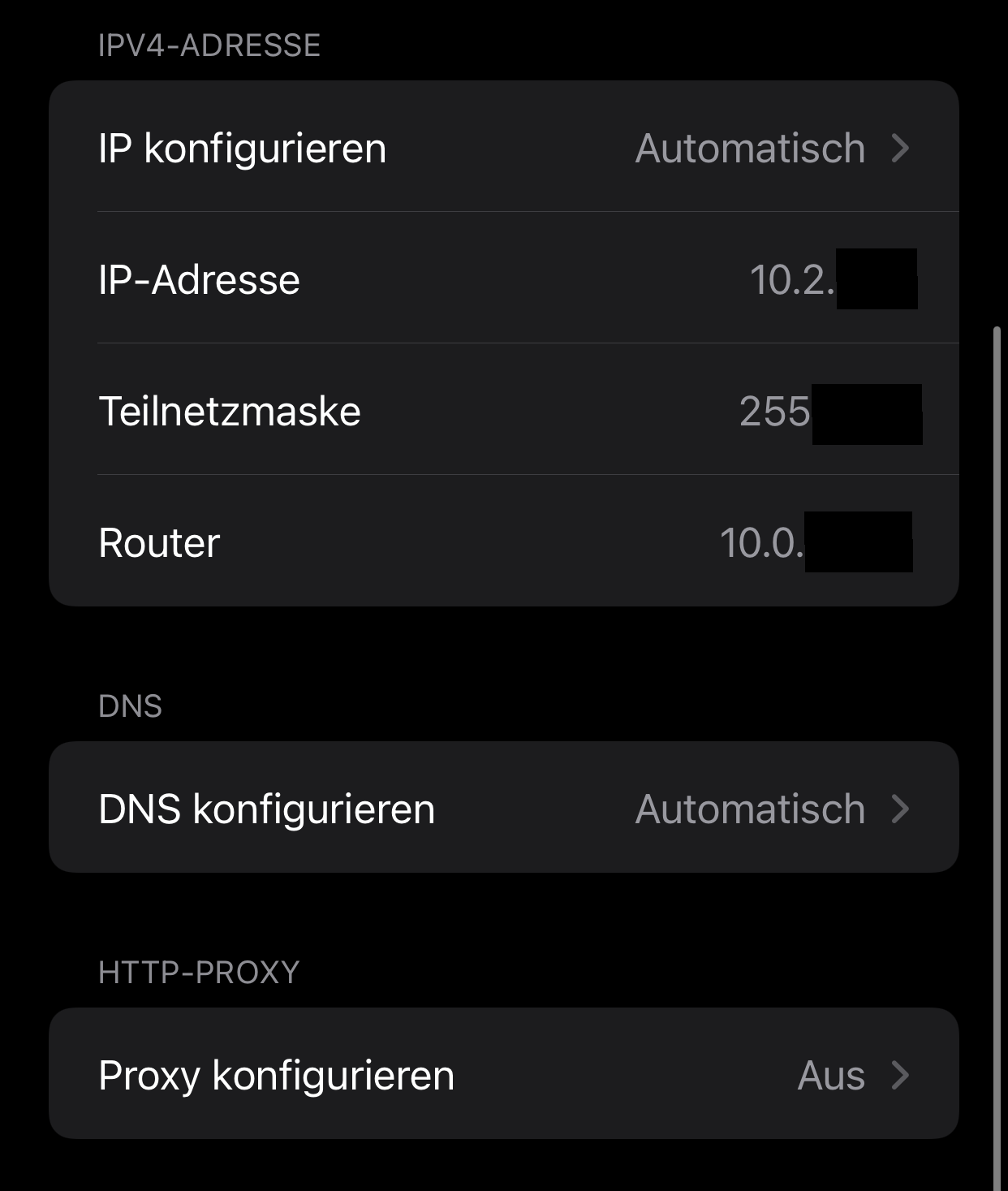
Task: Select the IP-Adresse label
Action: pos(199,280)
